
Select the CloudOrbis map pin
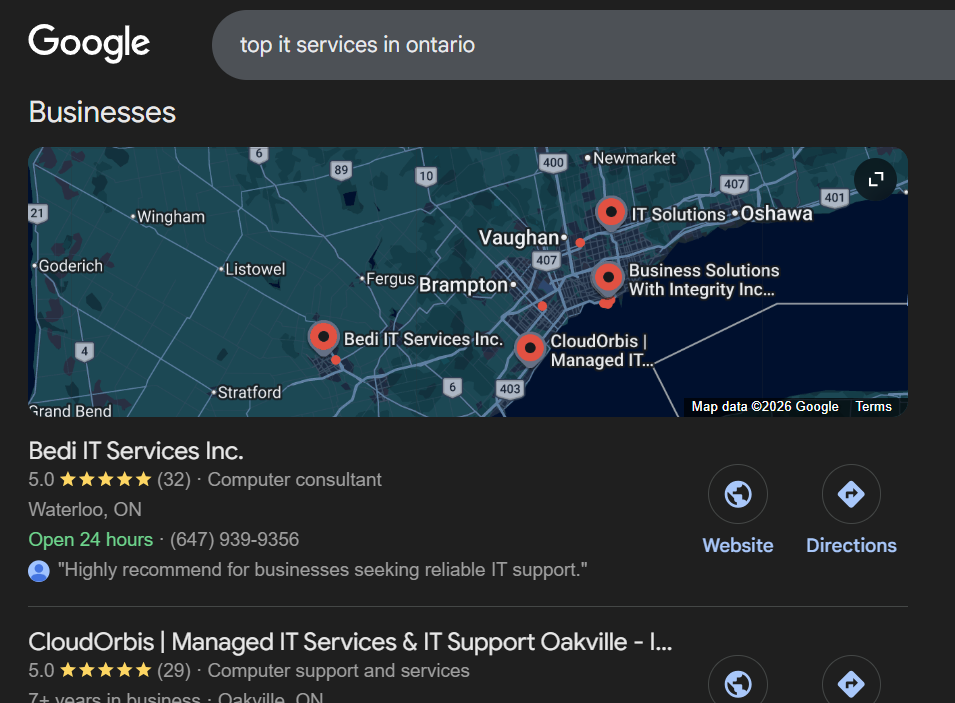coord(530,348)
